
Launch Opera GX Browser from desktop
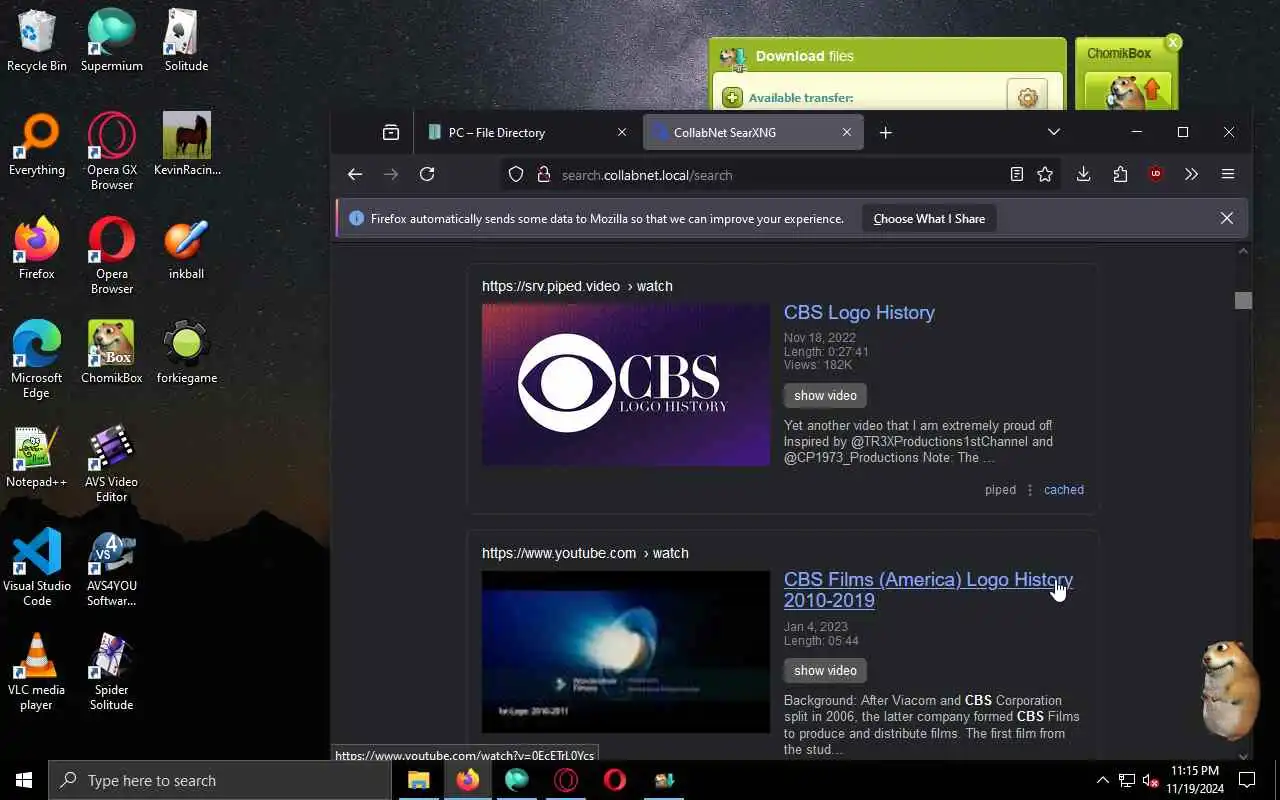[112, 151]
